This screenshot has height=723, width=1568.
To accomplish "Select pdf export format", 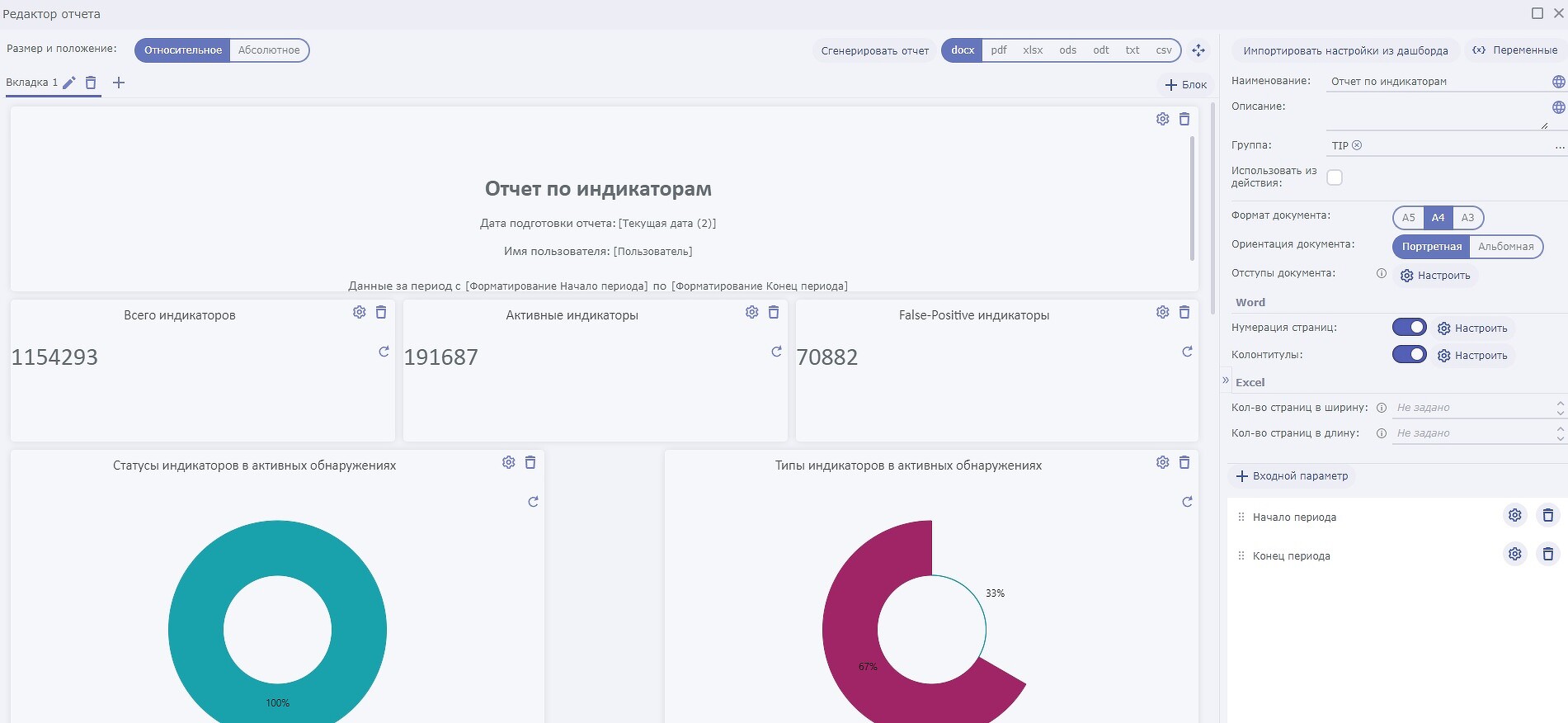I will pos(999,50).
